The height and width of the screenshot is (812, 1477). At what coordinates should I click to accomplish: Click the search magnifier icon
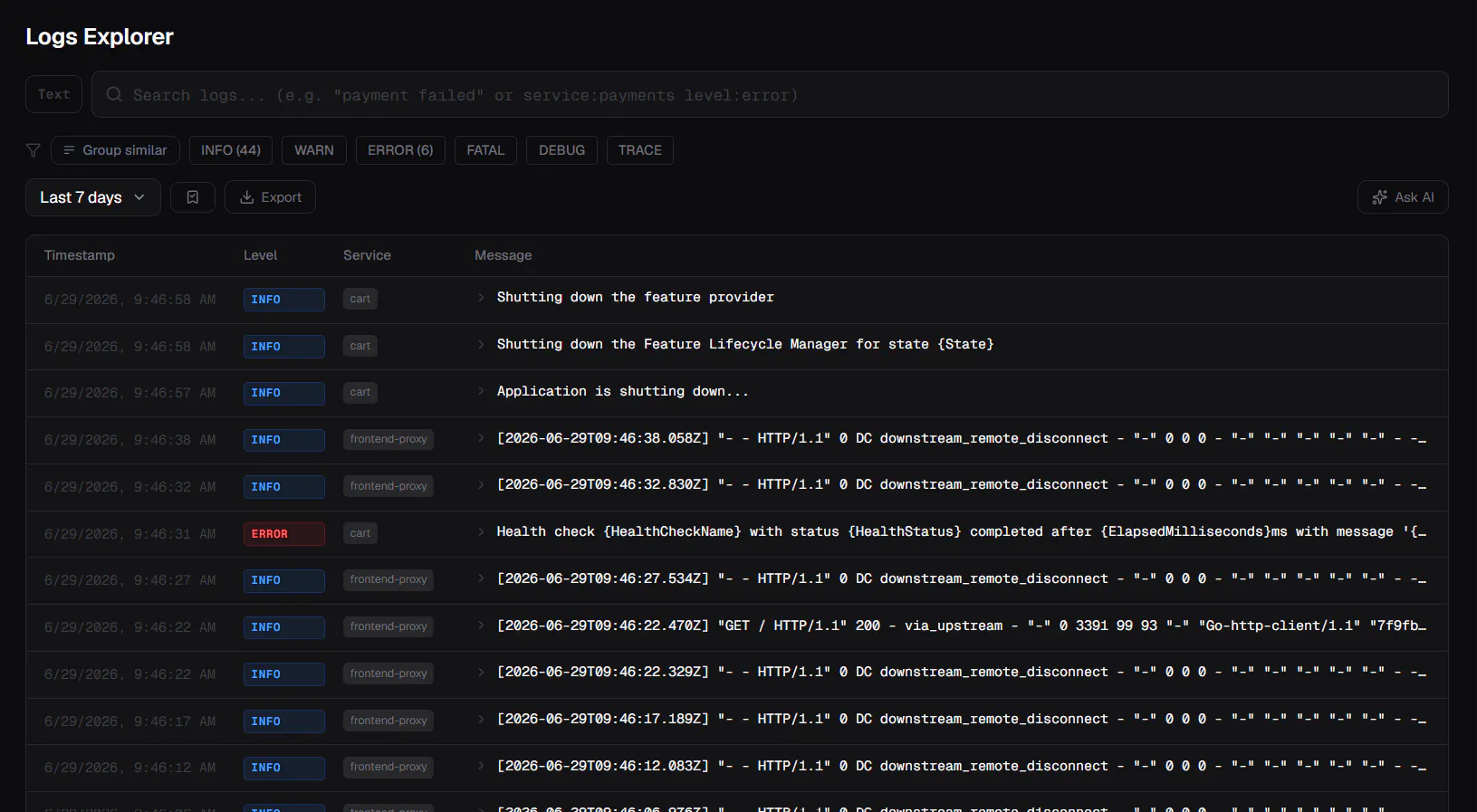point(114,94)
